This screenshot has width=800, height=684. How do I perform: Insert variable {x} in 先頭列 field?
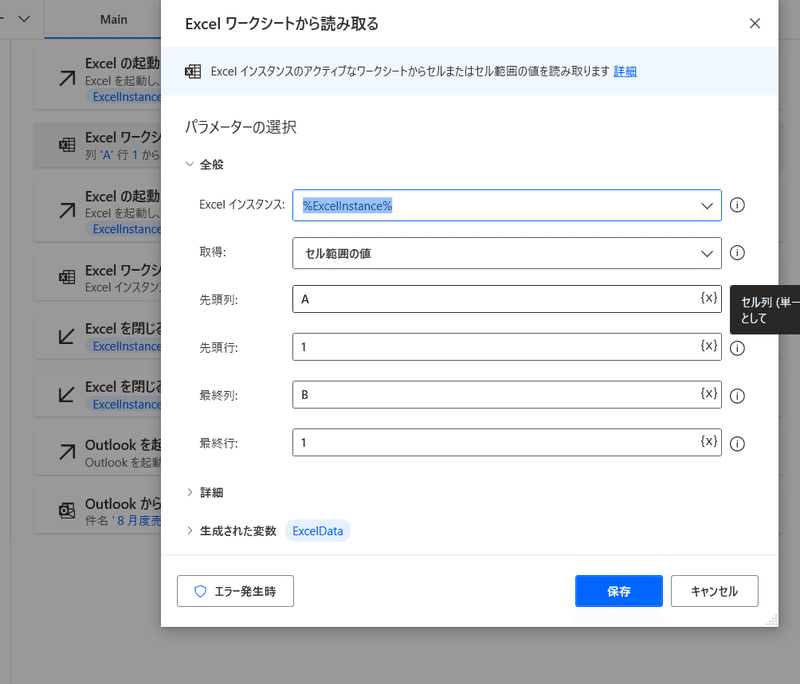pyautogui.click(x=709, y=298)
